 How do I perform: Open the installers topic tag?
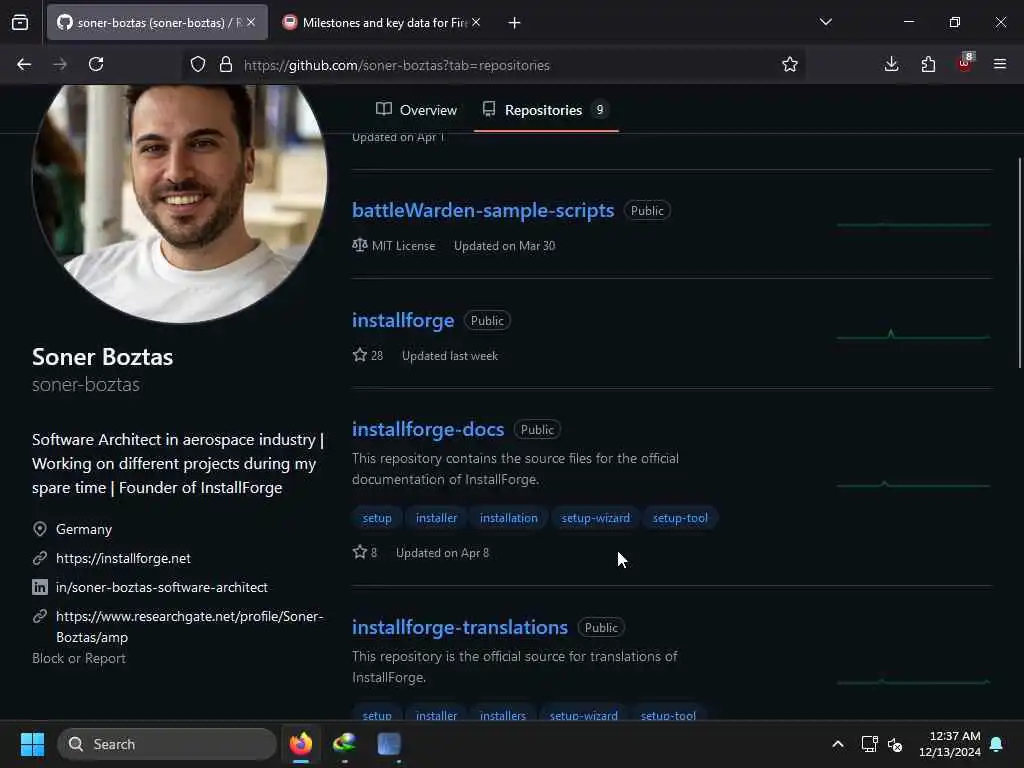tap(502, 714)
